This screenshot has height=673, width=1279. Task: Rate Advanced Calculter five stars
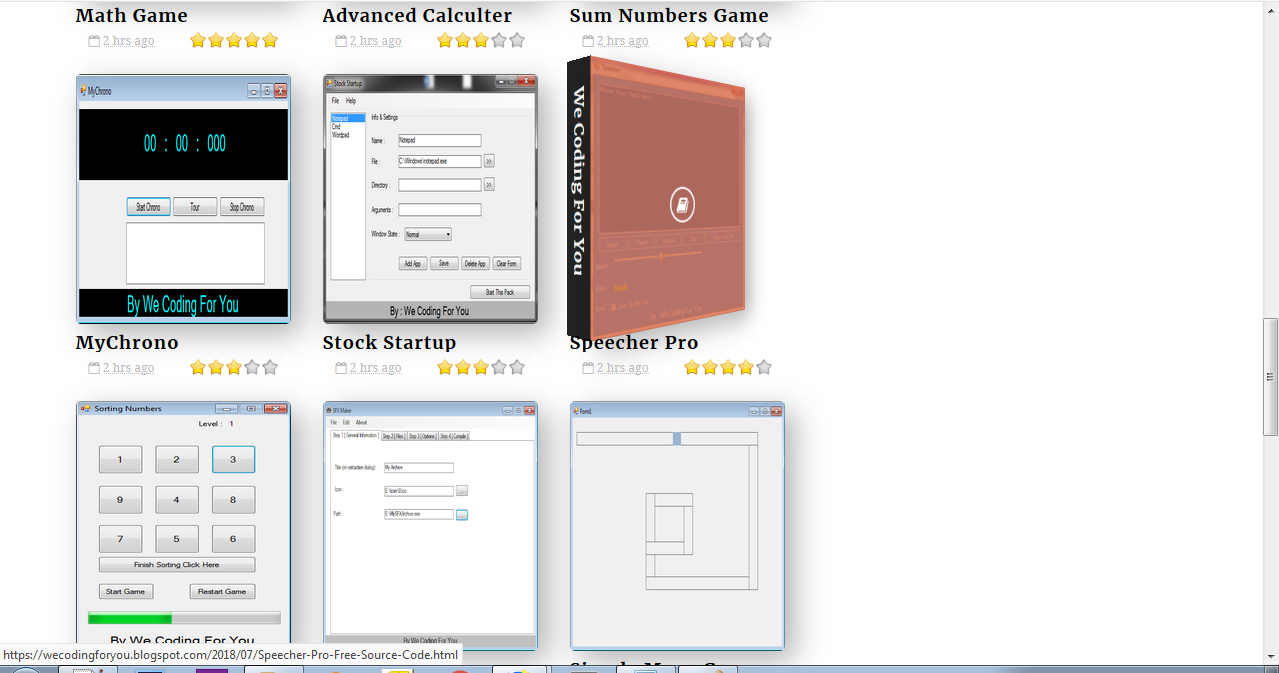point(517,41)
